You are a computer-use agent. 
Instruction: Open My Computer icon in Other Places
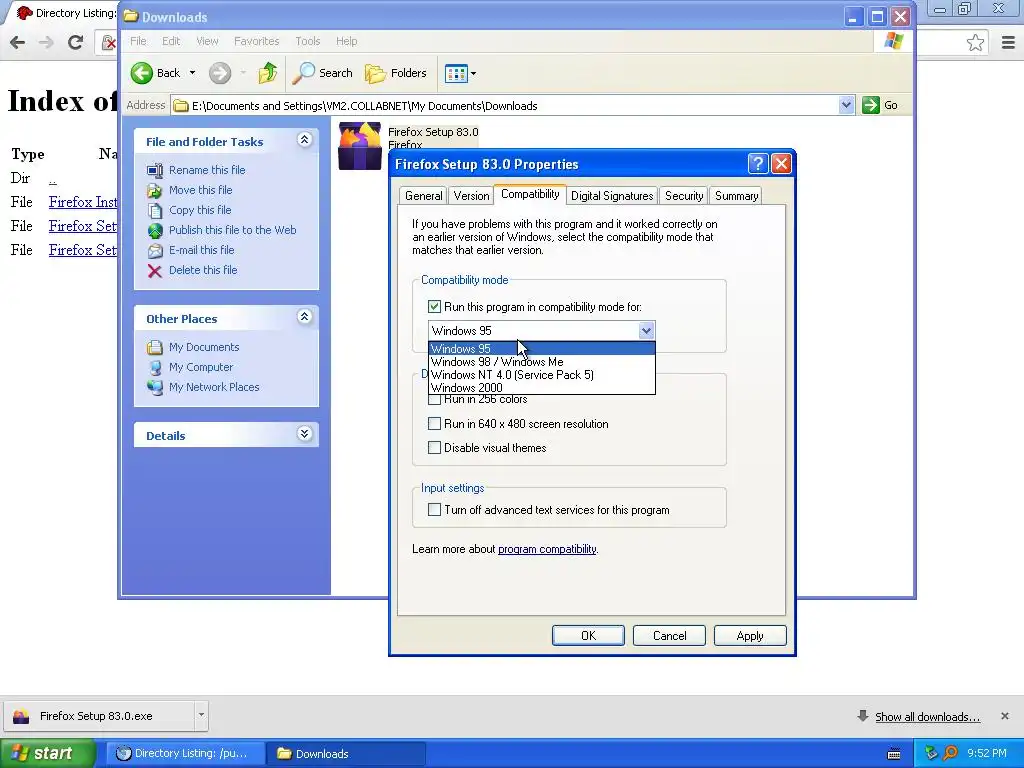[x=155, y=368]
